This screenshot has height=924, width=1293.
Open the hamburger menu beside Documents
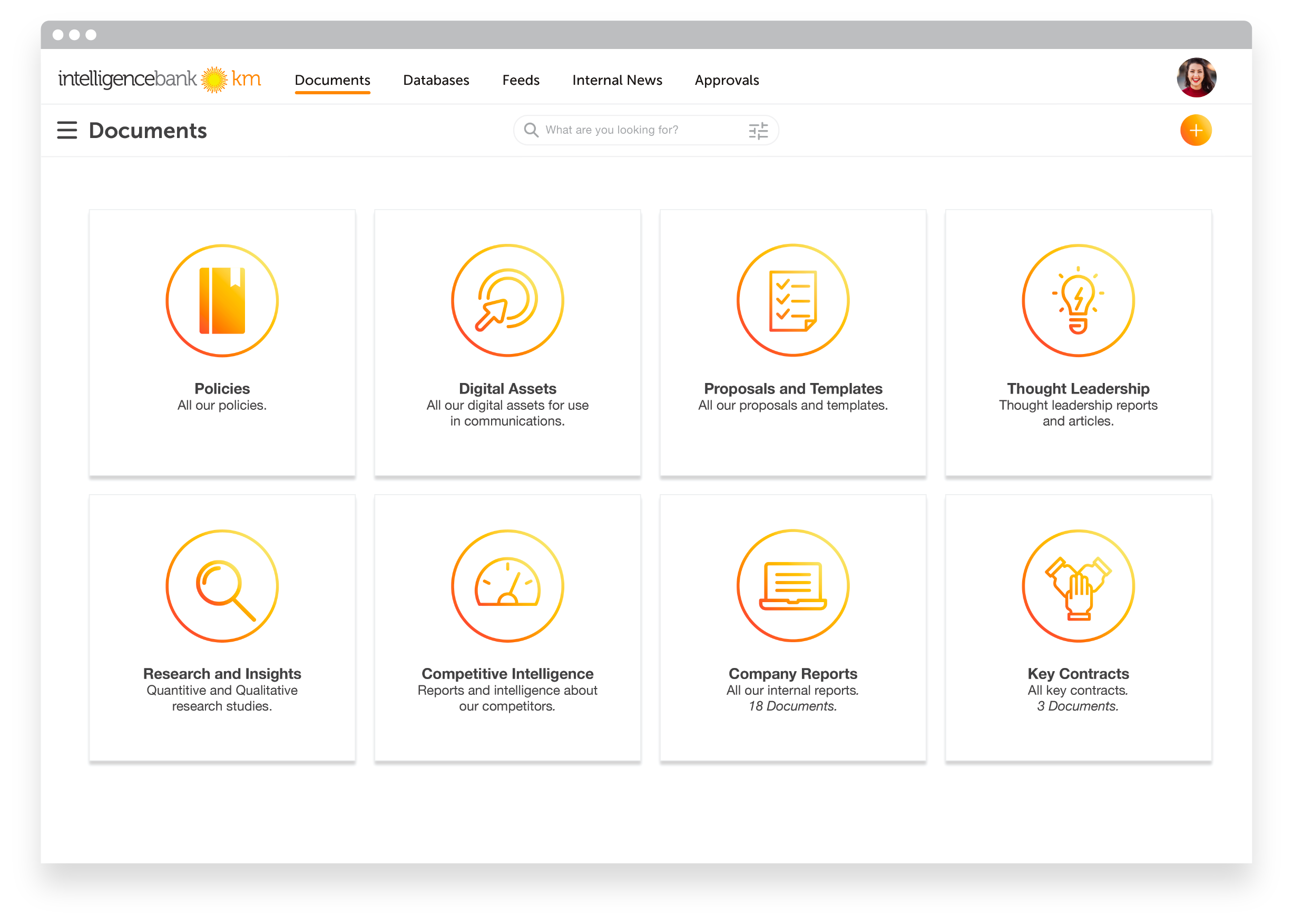pyautogui.click(x=67, y=130)
